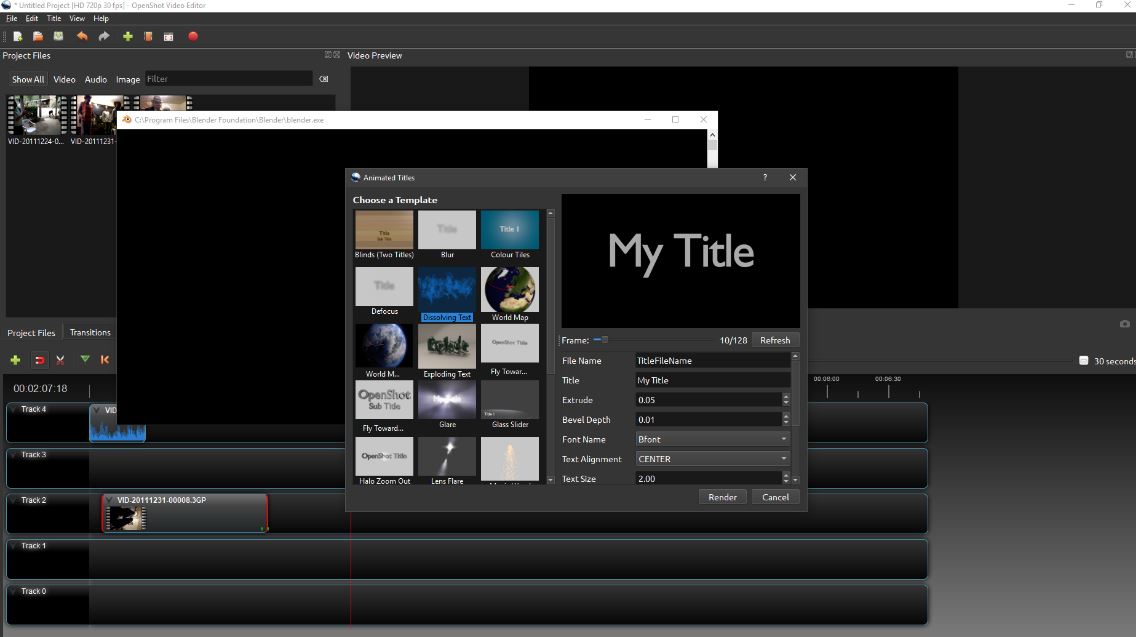Activate the razor scissors tool
This screenshot has width=1136, height=637.
click(x=61, y=359)
